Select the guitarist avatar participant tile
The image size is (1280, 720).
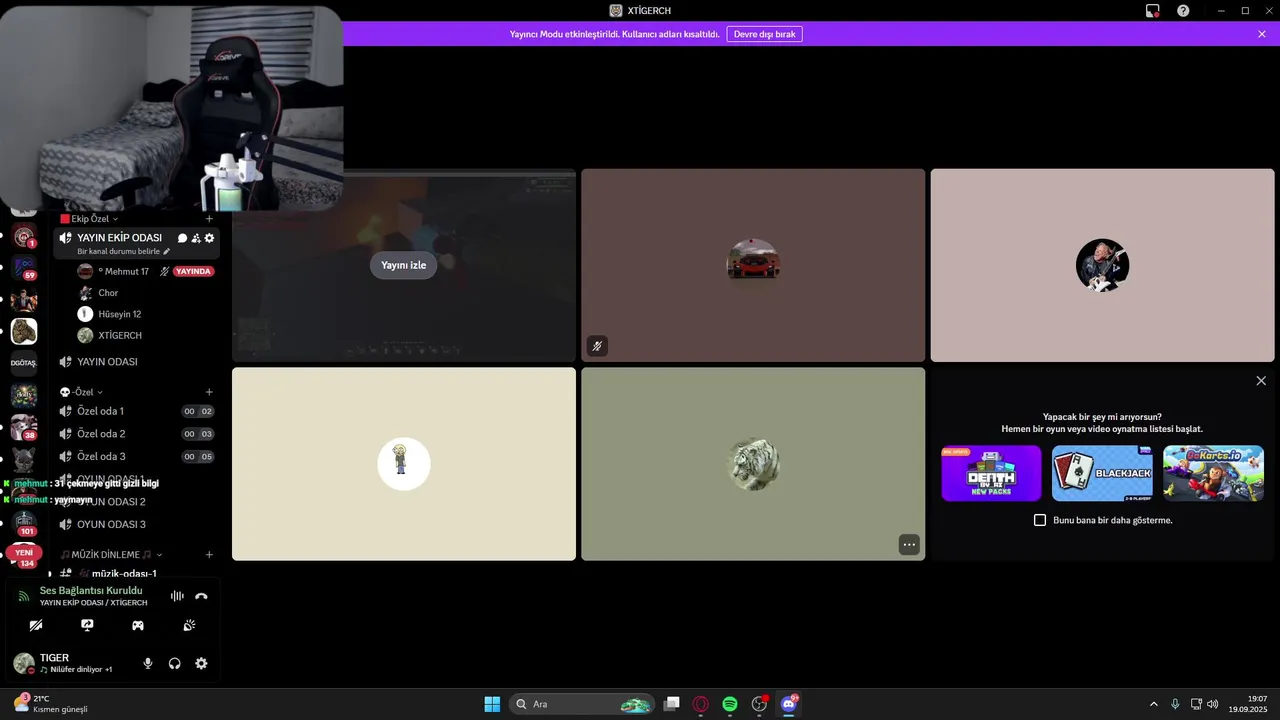1102,265
